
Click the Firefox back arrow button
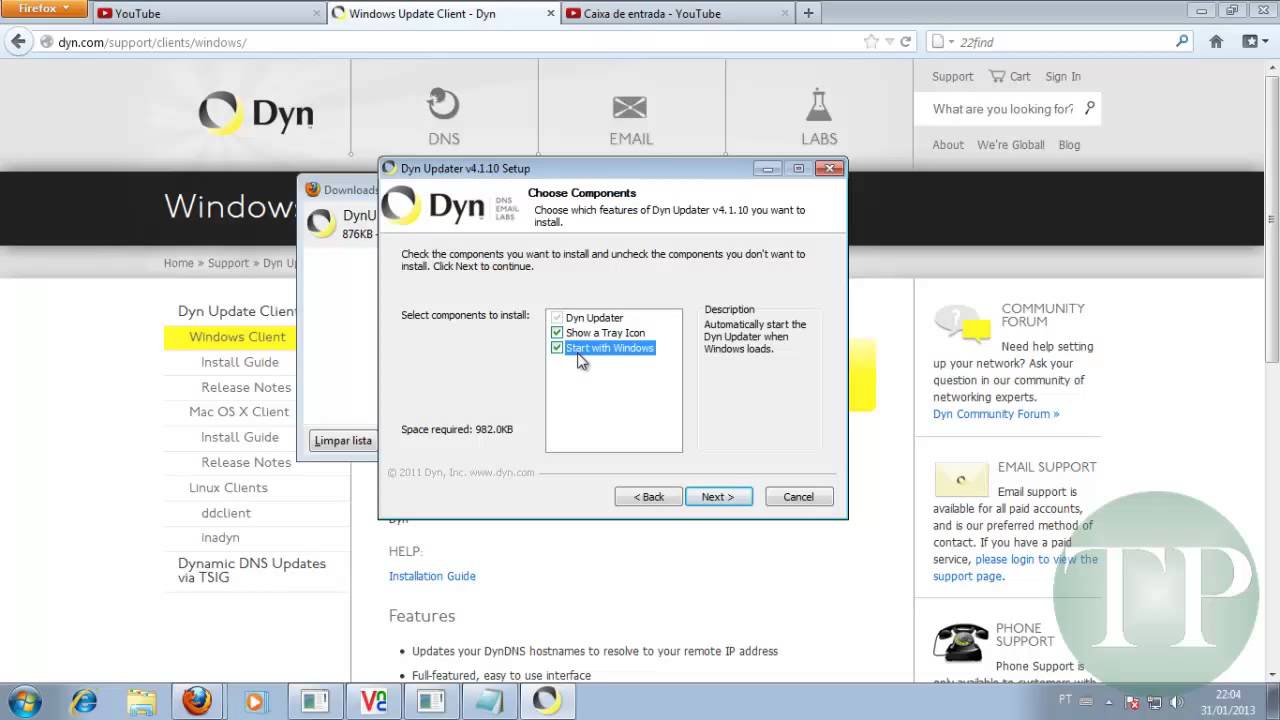[x=18, y=42]
